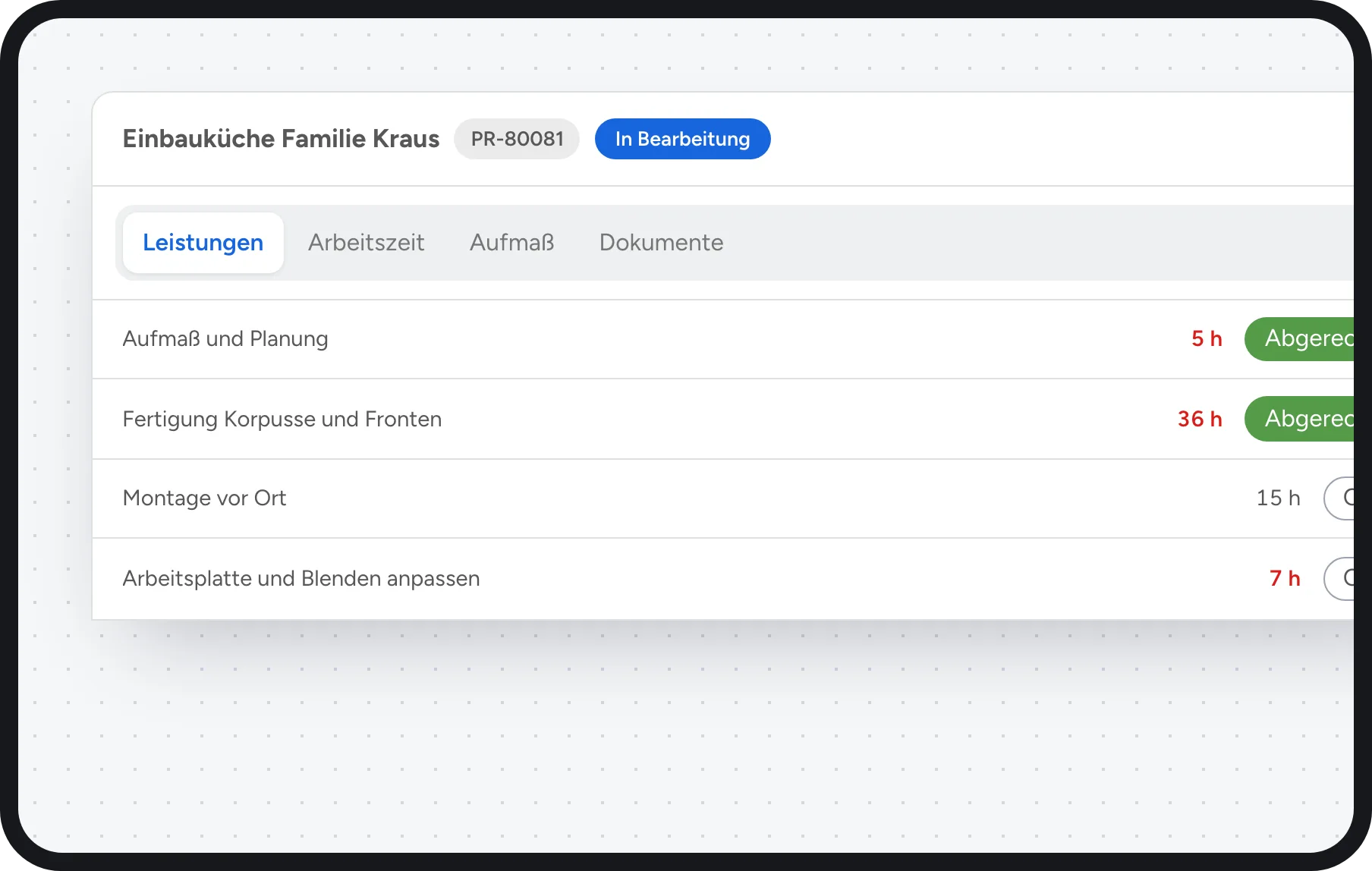Click the Einbauküche Familie Kraus project title
This screenshot has width=1372, height=871.
click(281, 139)
